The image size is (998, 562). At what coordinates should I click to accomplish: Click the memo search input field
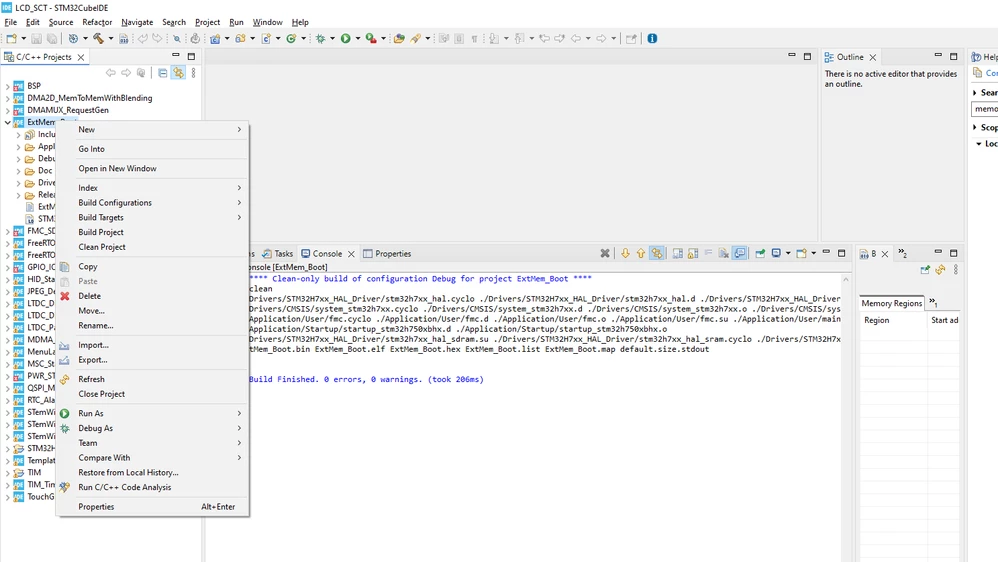(985, 109)
